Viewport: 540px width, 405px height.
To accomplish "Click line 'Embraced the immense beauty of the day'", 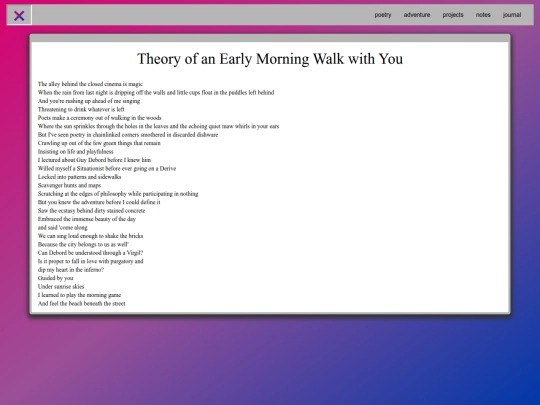I will pos(87,219).
